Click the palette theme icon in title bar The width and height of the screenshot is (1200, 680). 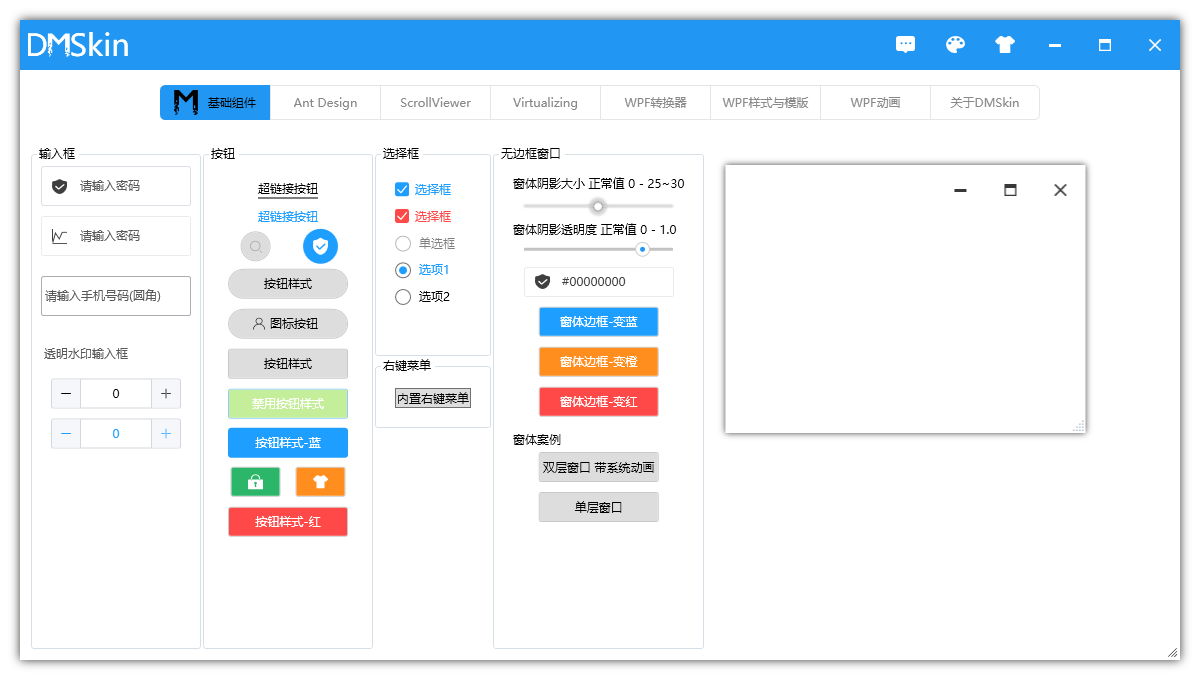tap(955, 44)
